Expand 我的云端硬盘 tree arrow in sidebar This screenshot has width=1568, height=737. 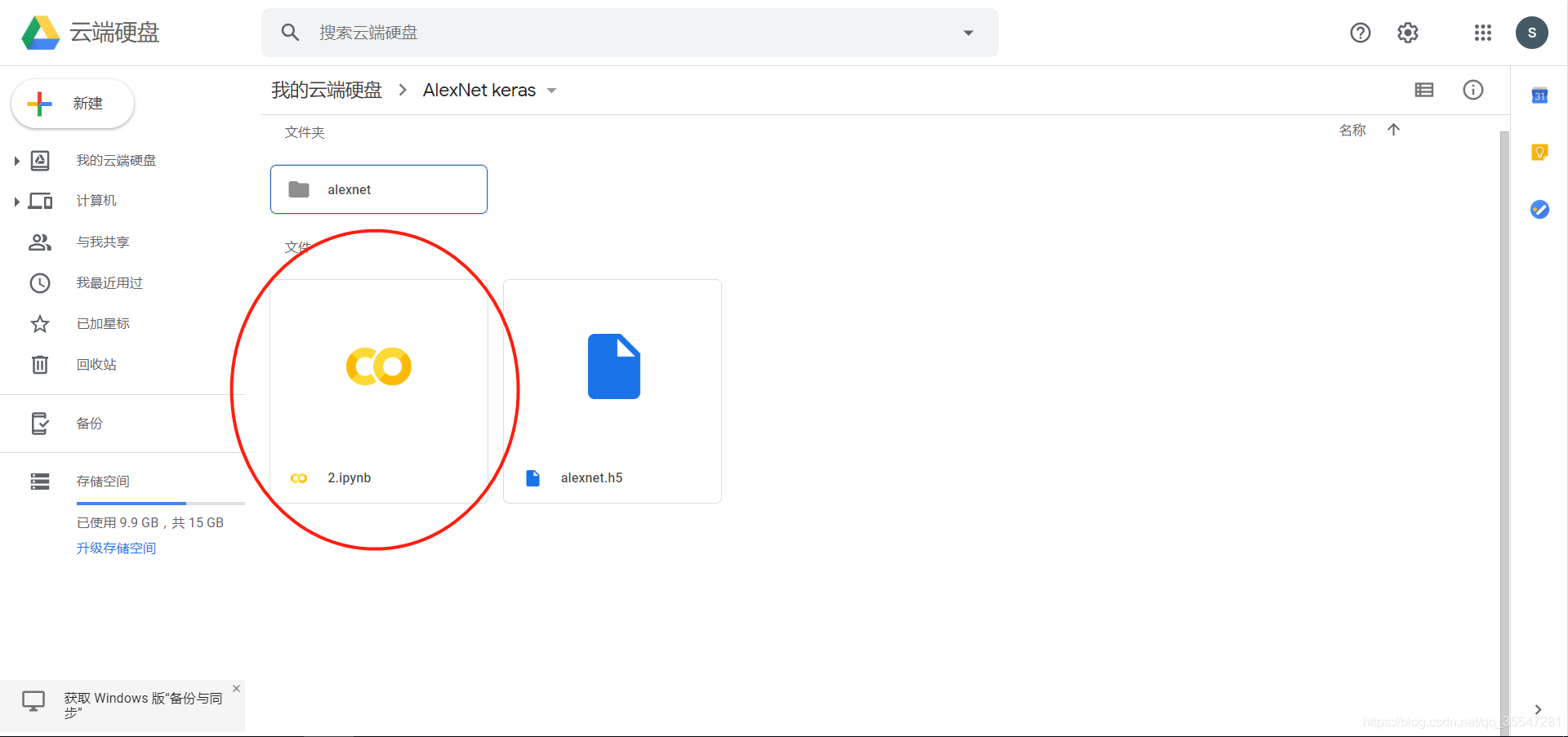coord(16,161)
